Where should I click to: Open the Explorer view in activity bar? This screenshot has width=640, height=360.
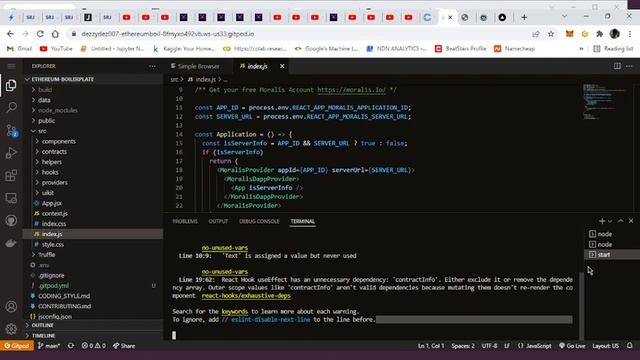[x=11, y=85]
